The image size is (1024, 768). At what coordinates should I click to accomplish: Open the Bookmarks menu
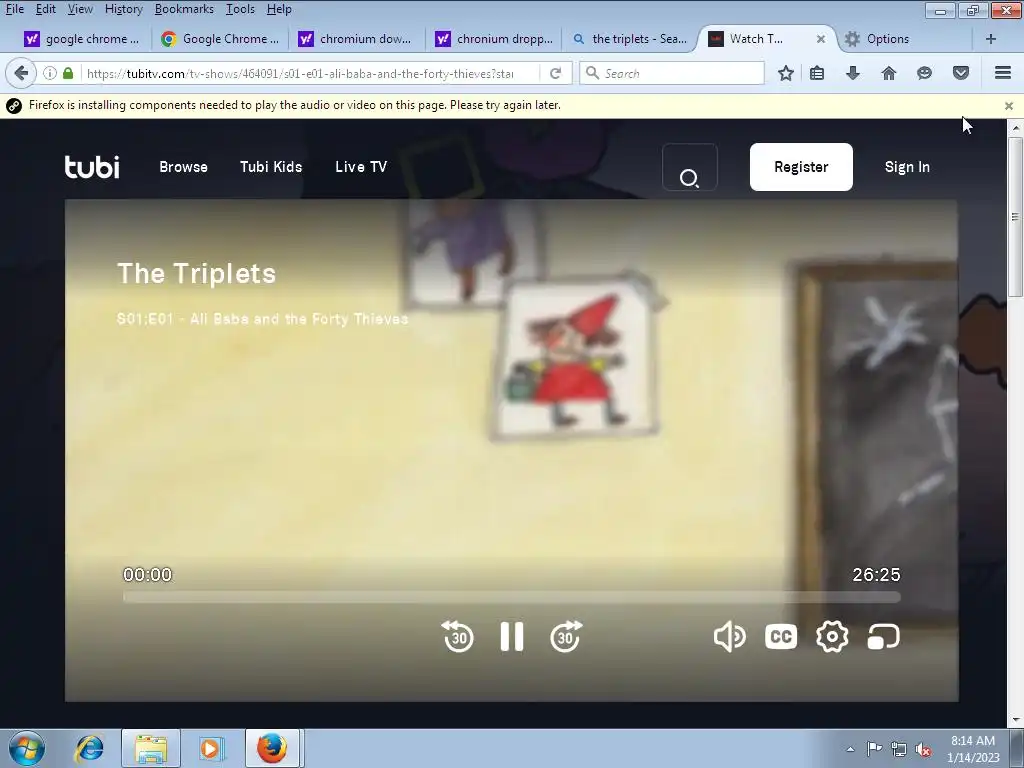pos(184,9)
